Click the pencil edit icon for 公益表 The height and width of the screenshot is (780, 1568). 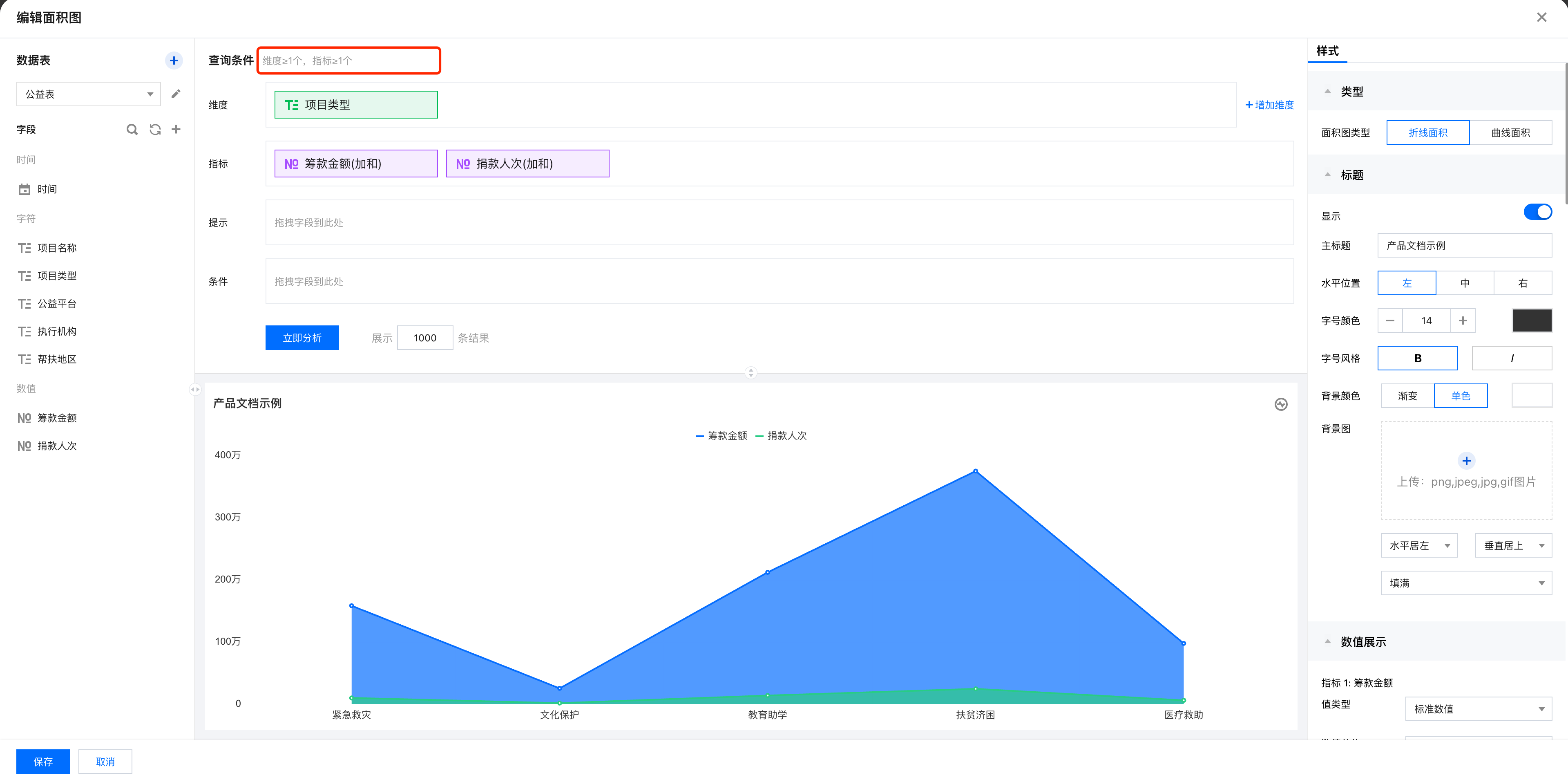(x=176, y=94)
